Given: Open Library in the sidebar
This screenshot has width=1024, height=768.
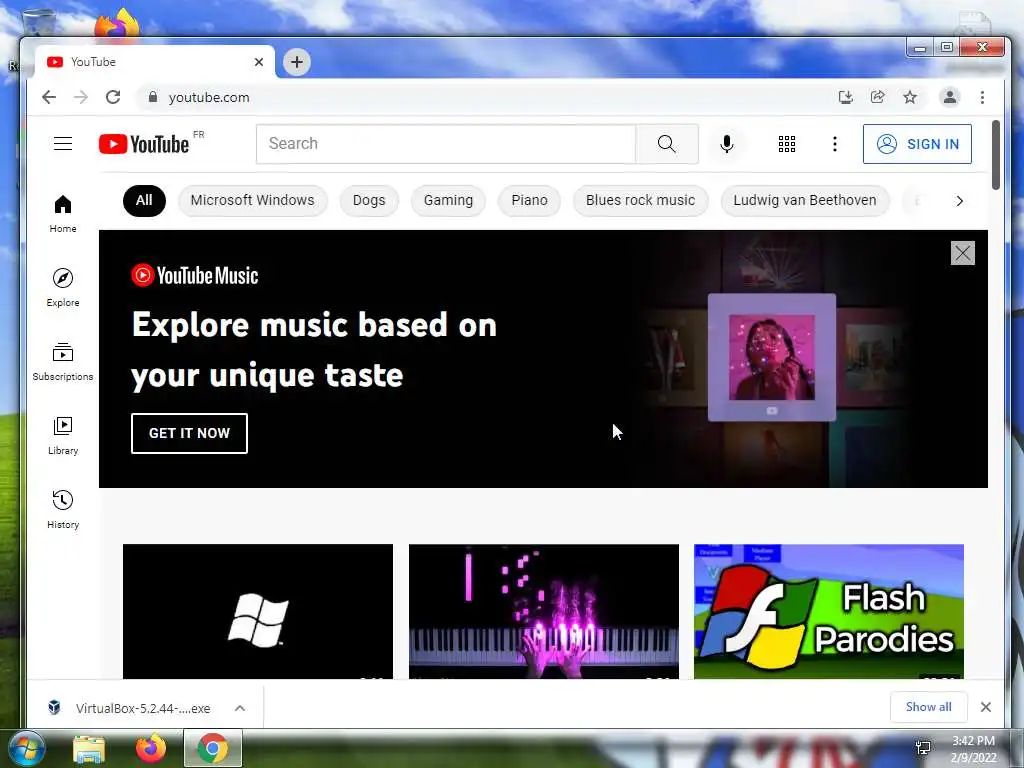Looking at the screenshot, I should [63, 436].
